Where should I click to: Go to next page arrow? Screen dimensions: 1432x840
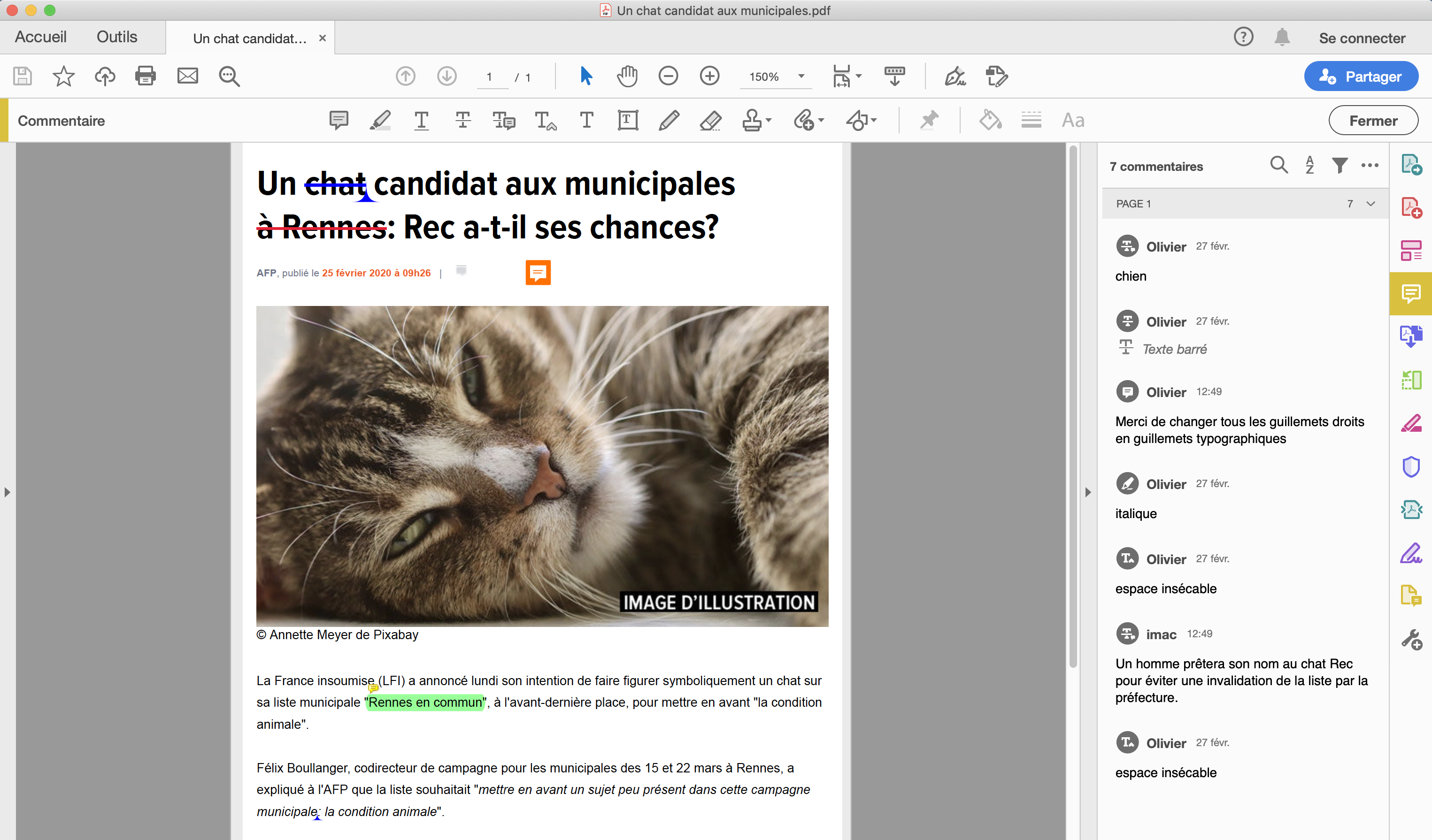click(447, 76)
